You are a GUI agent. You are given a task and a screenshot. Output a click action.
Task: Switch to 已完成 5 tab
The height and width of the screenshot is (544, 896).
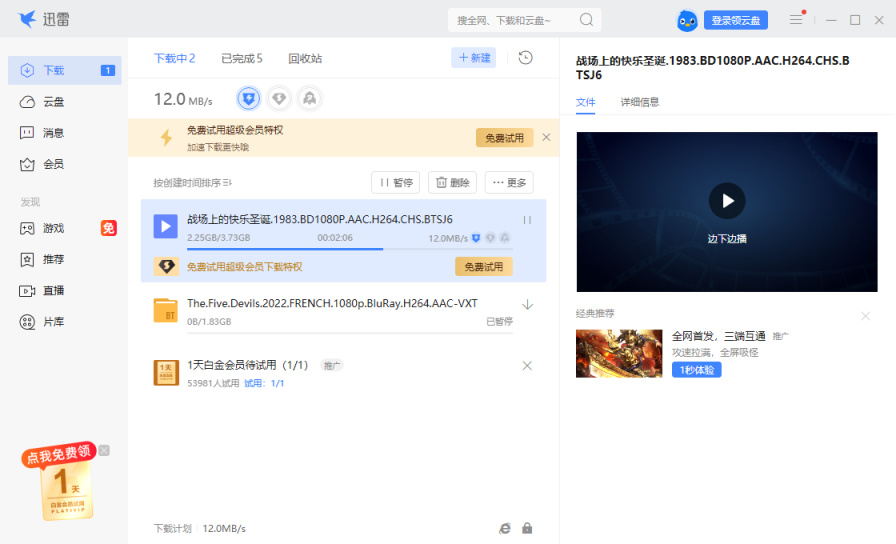click(241, 58)
